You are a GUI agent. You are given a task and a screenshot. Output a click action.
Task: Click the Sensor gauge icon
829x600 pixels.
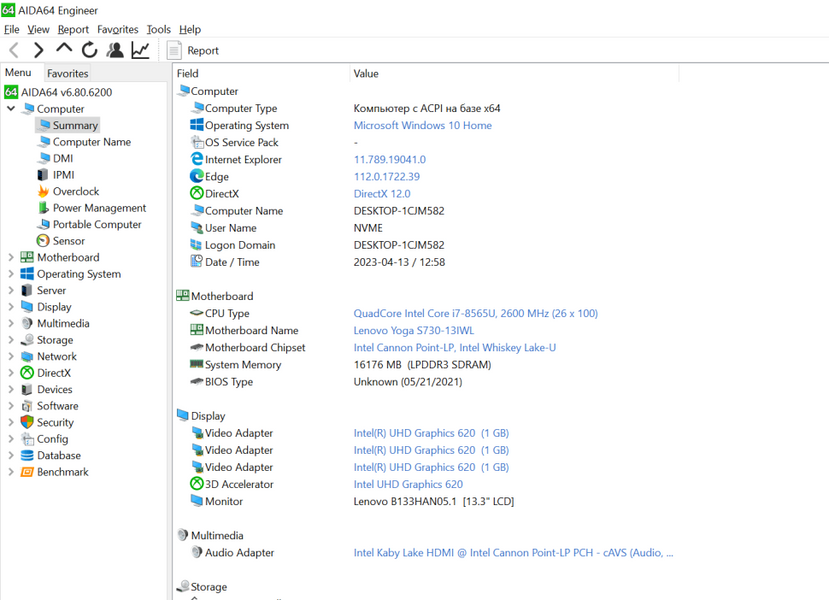pos(43,241)
